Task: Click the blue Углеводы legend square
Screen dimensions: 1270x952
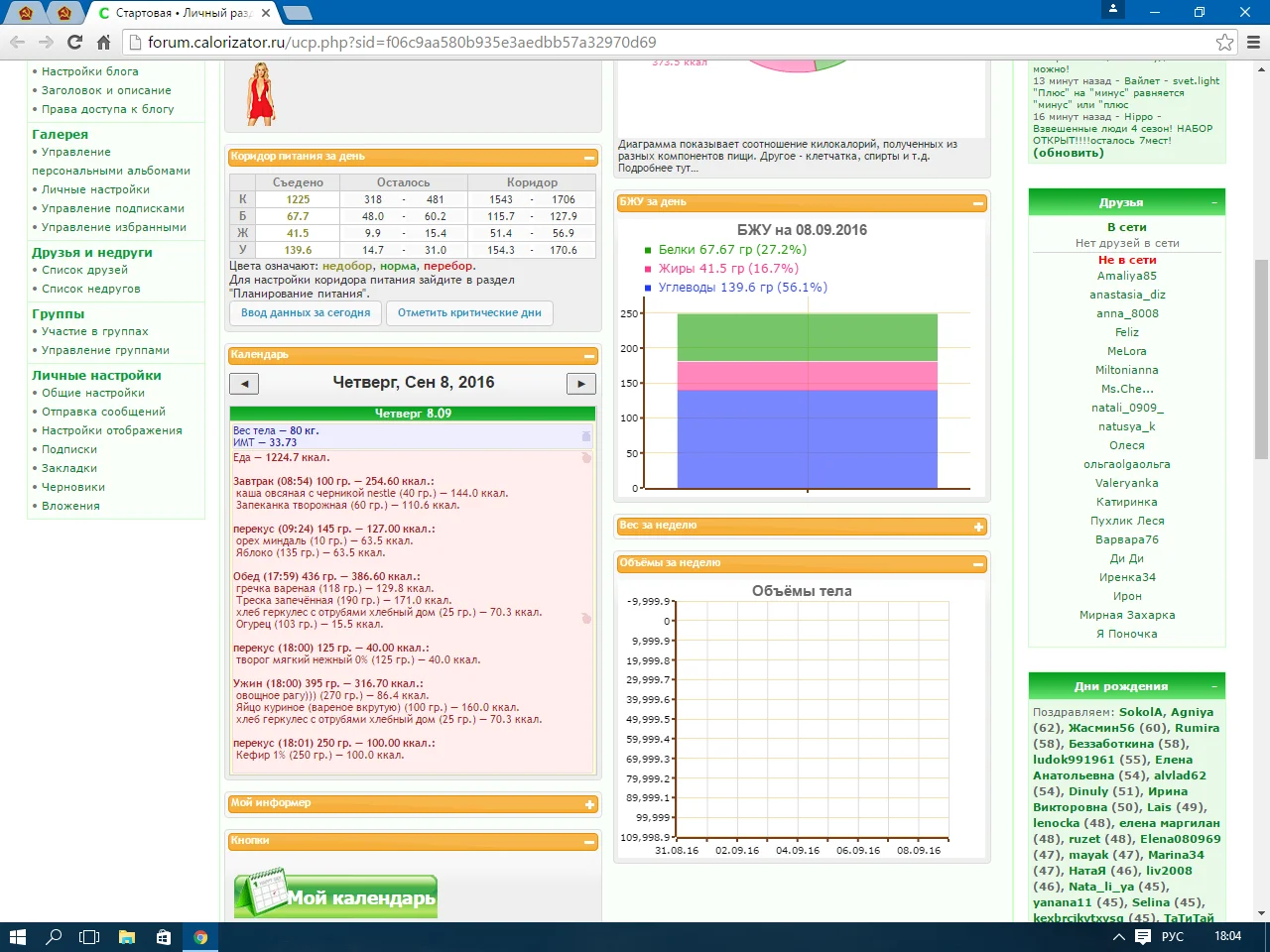Action: tap(648, 288)
